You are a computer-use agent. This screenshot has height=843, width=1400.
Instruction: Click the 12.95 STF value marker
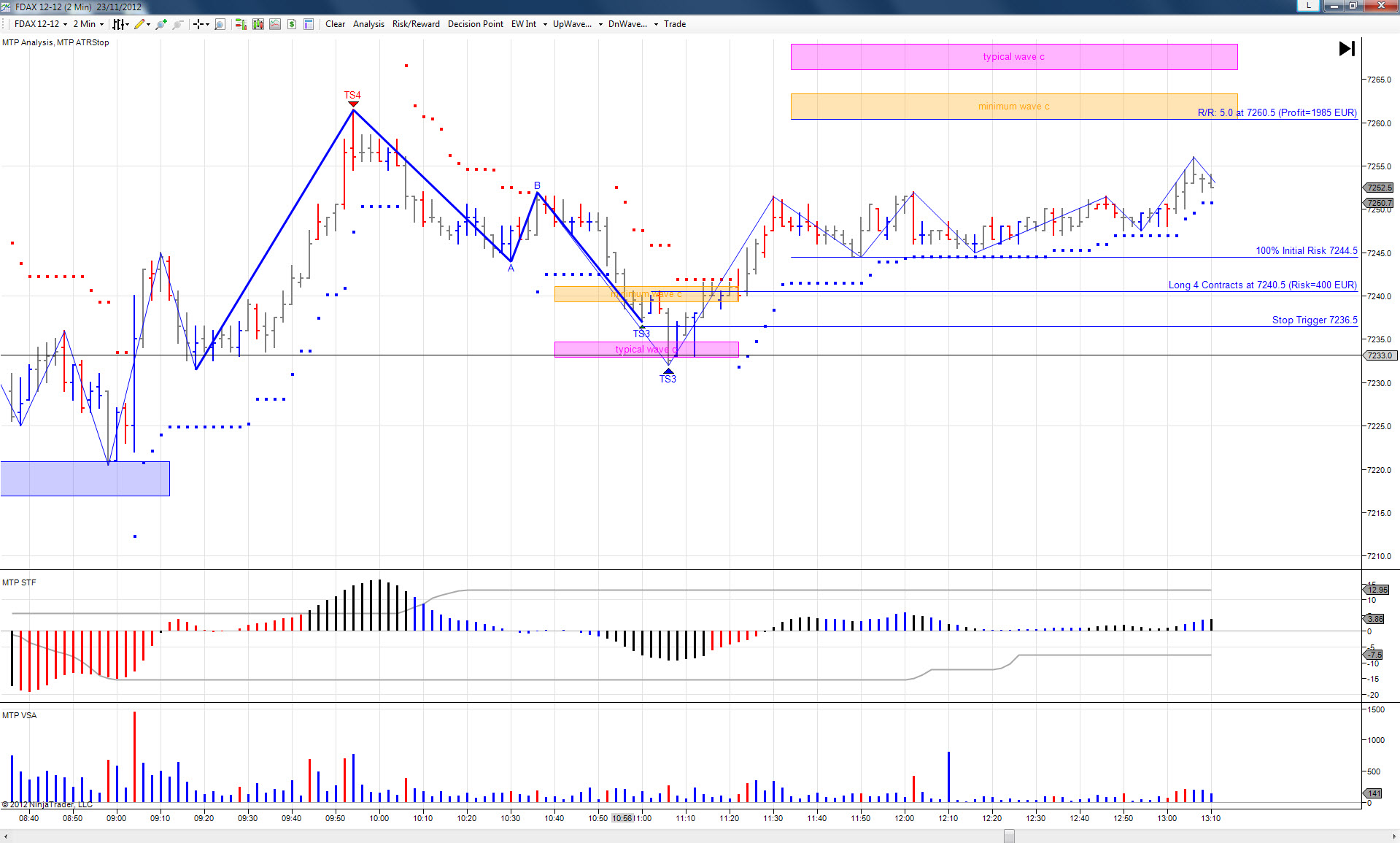click(x=1377, y=590)
